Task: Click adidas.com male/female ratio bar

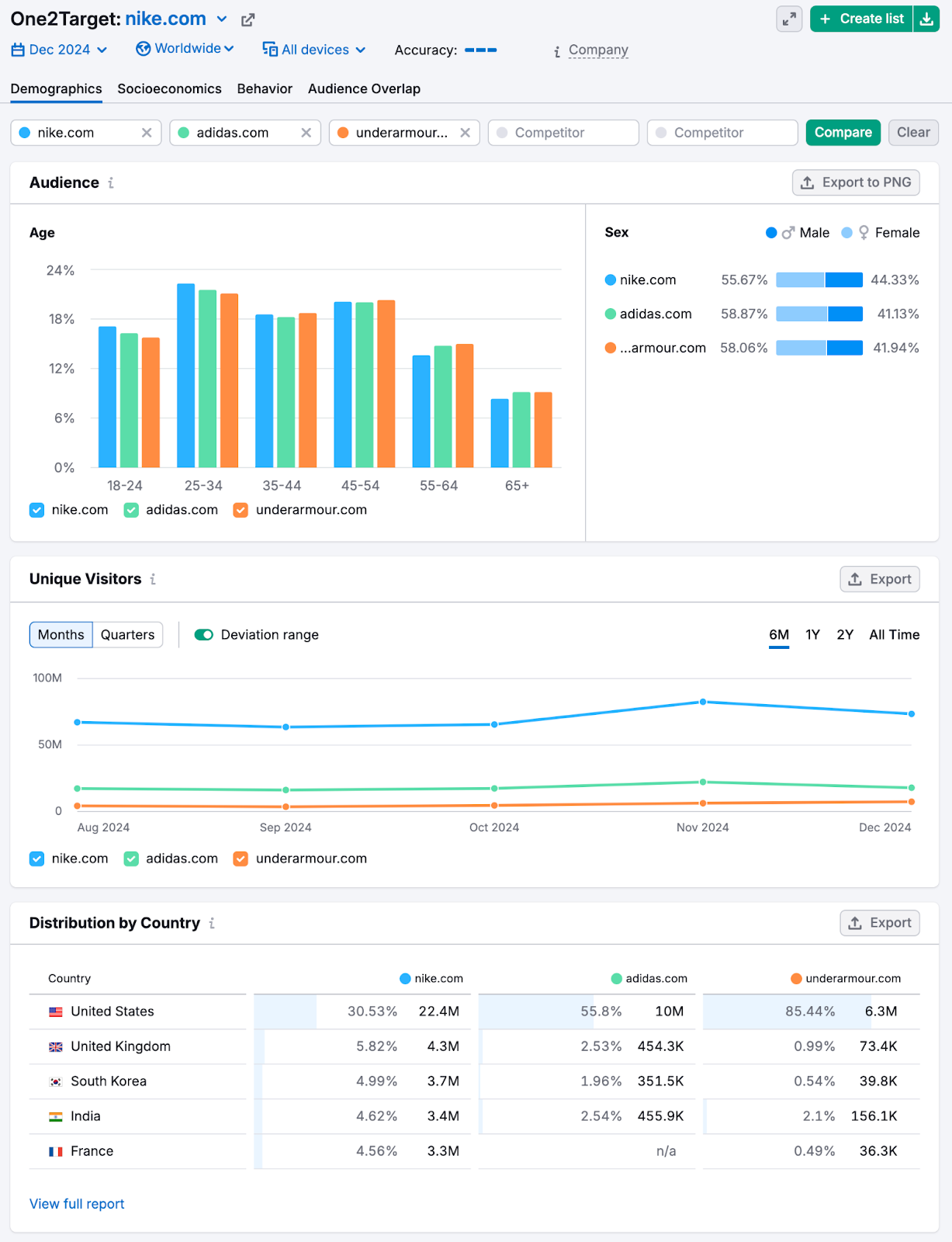Action: coord(819,314)
